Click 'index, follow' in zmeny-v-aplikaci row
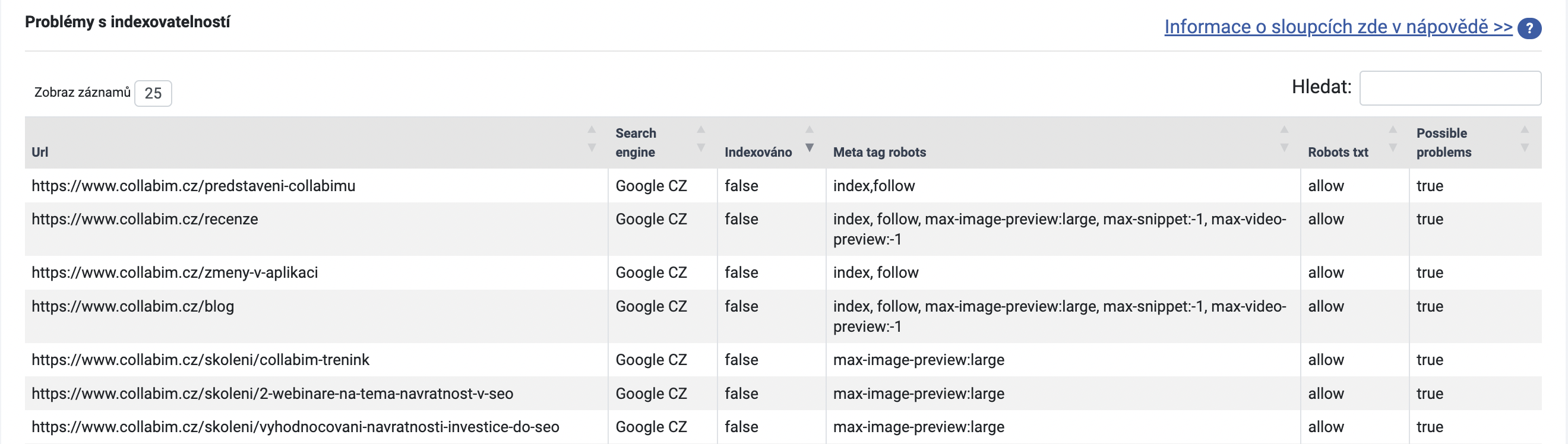Viewport: 1568px width, 444px height. 875,272
